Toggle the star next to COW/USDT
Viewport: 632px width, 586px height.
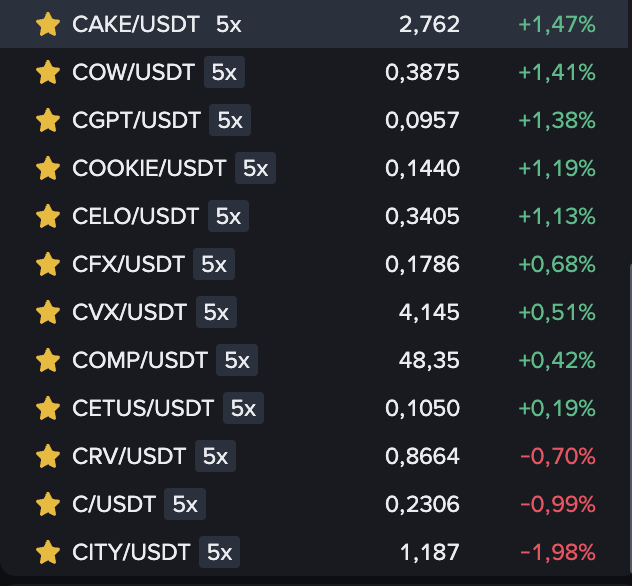click(48, 72)
